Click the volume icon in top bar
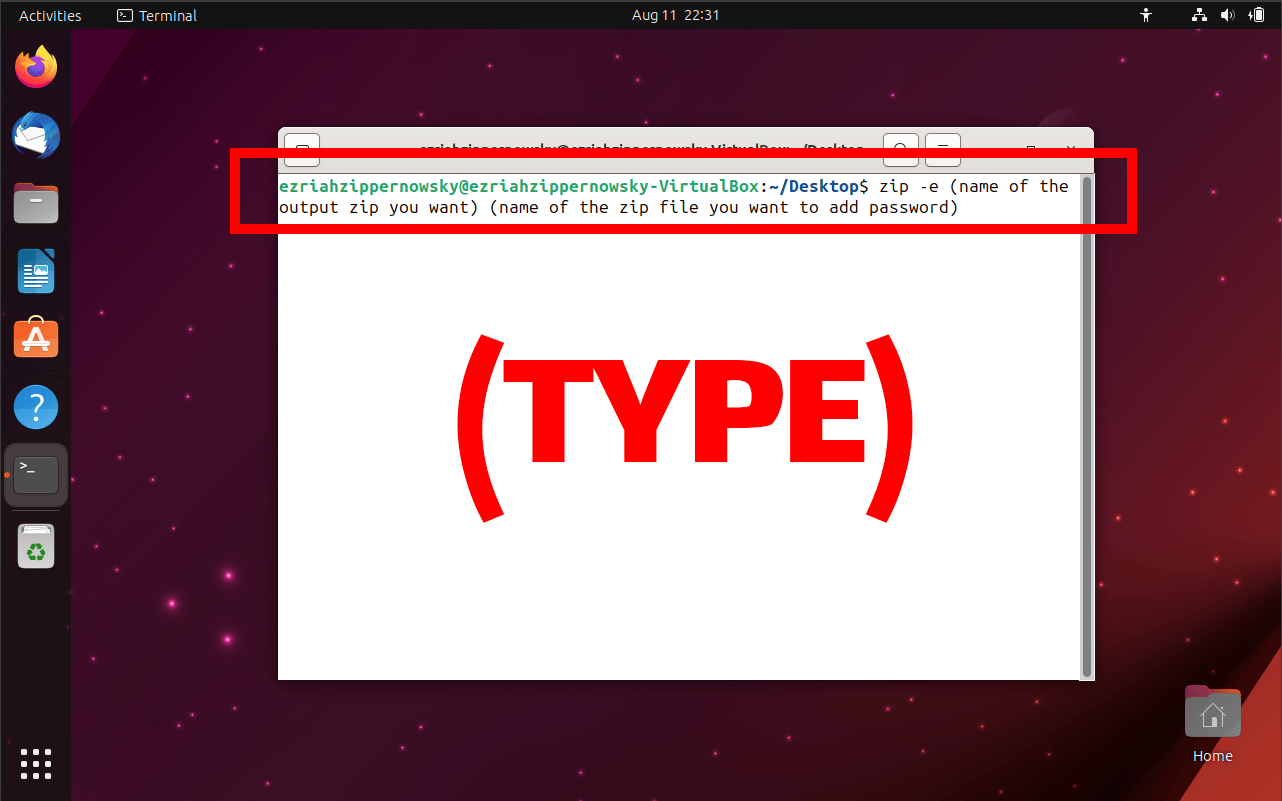The image size is (1282, 801). pos(1228,14)
